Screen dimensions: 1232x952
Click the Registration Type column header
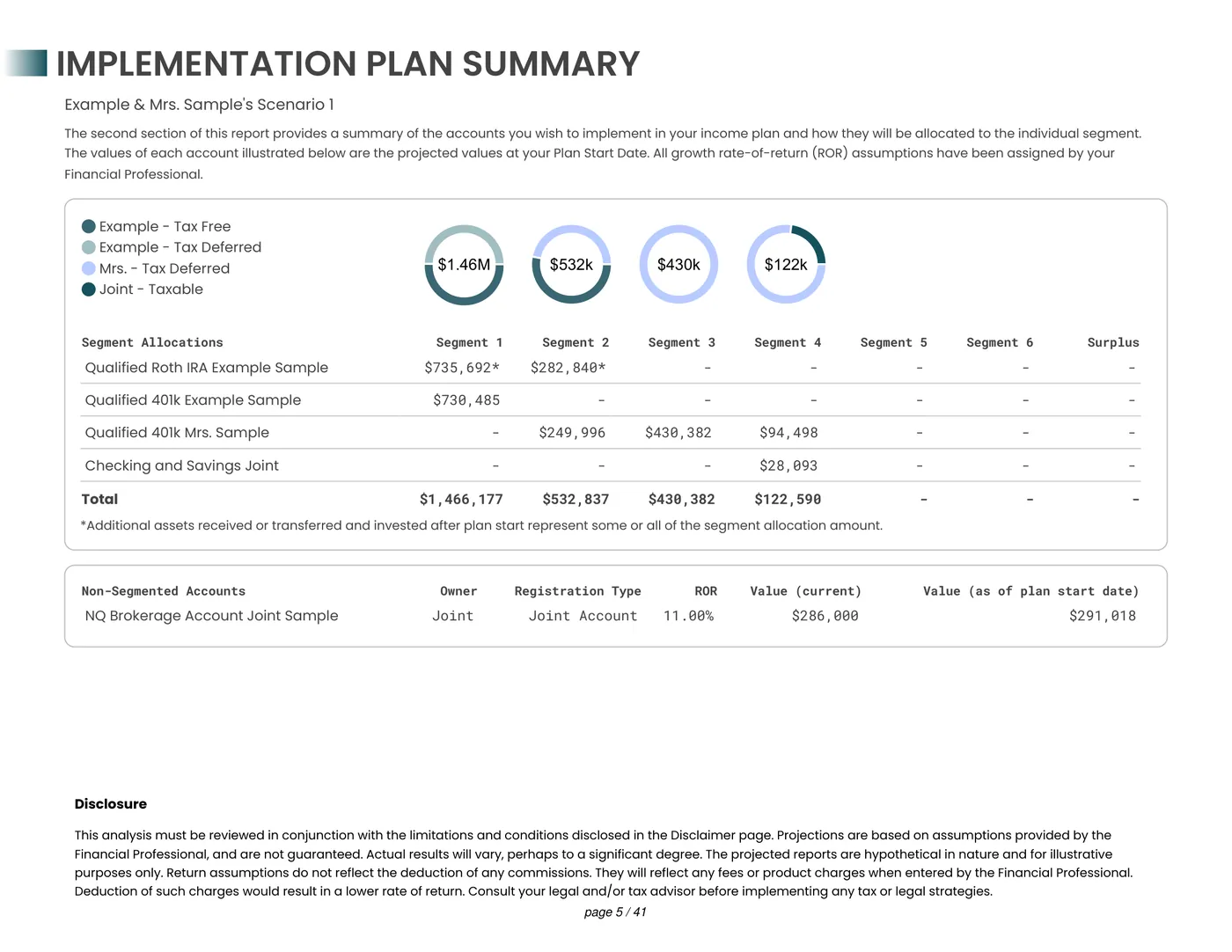point(577,591)
